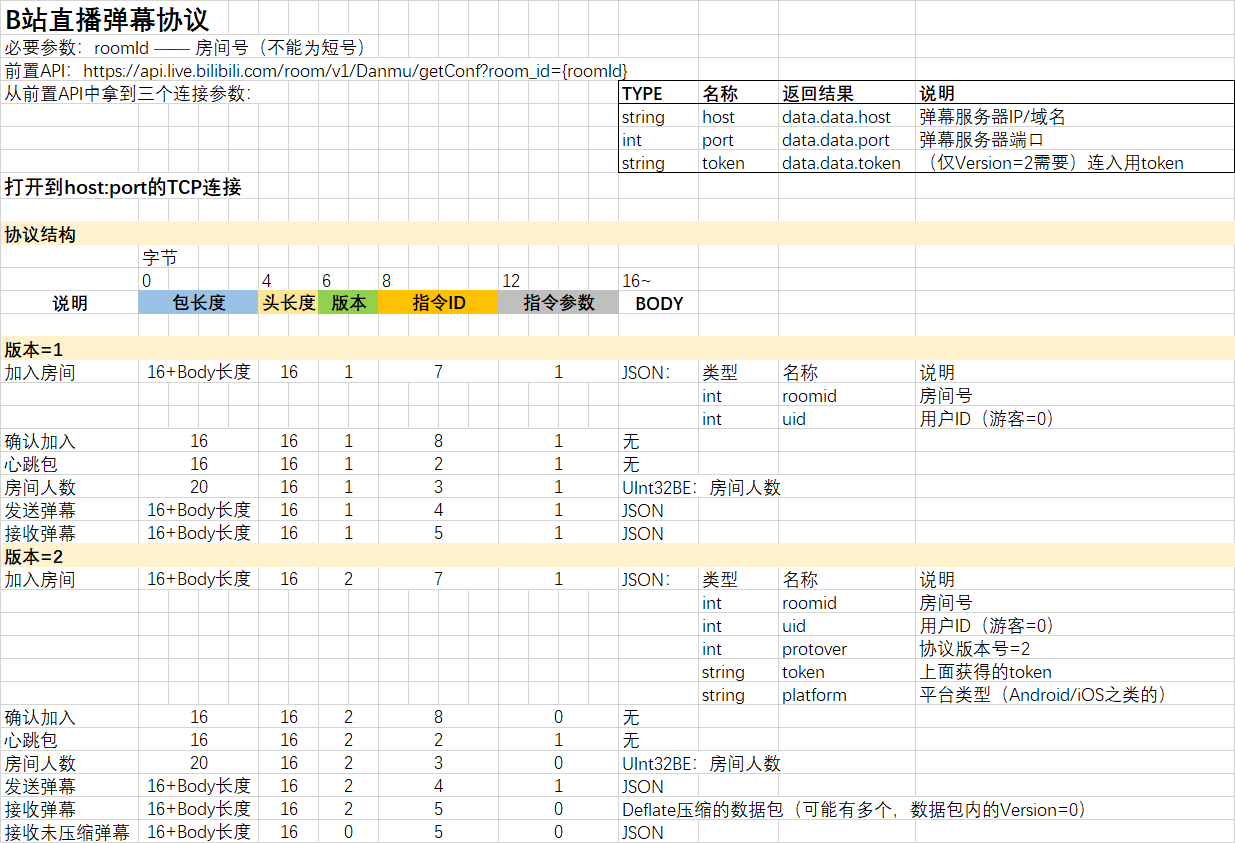Select 指令ID "7" in 版本=1 加入房间 row
This screenshot has width=1235, height=843.
[438, 372]
